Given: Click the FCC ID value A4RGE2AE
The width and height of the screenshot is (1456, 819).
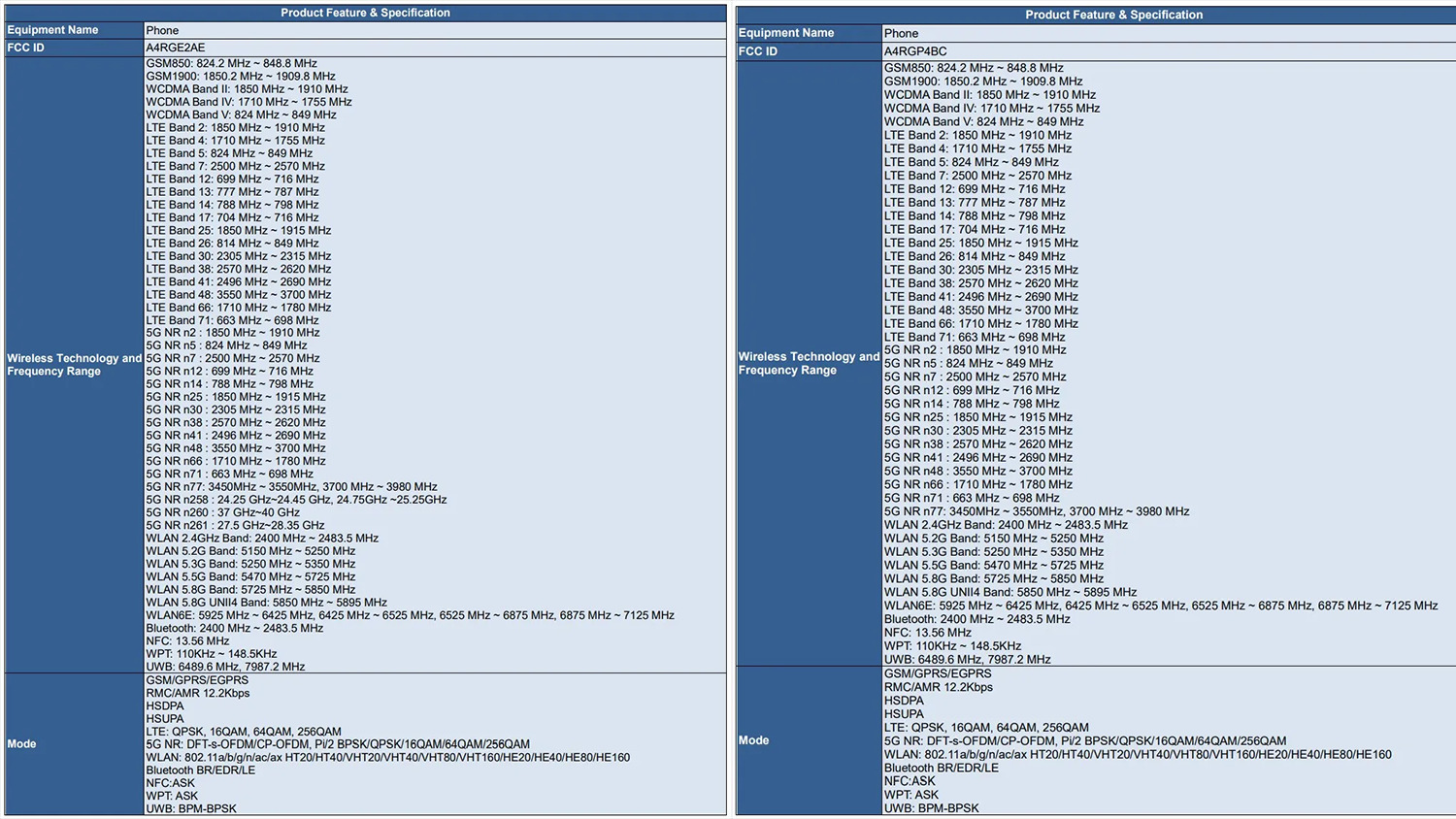Looking at the screenshot, I should coord(176,48).
